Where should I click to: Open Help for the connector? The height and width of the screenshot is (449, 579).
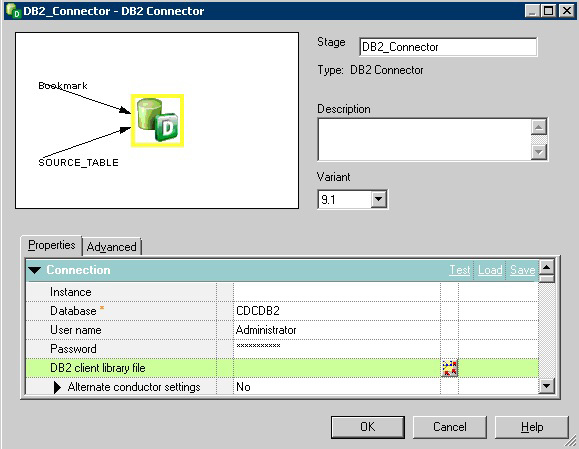pyautogui.click(x=532, y=427)
